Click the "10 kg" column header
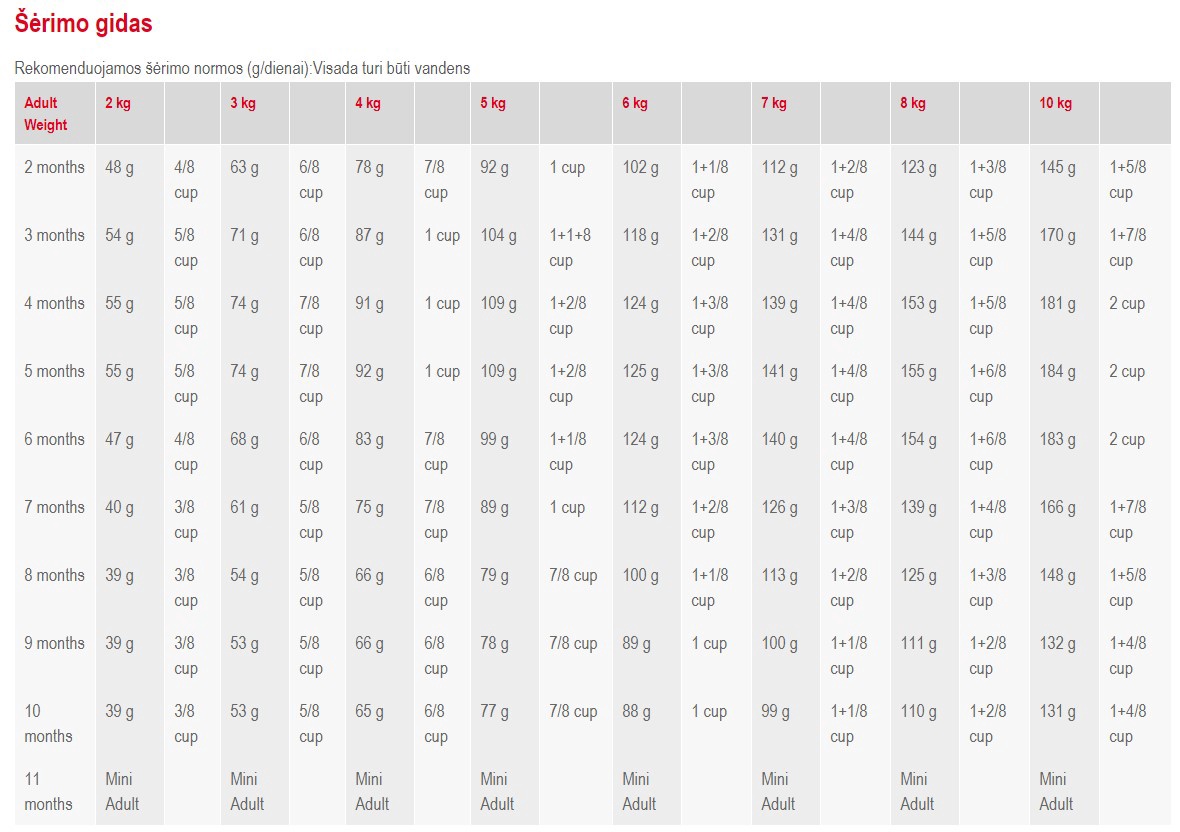The image size is (1180, 832). (x=1055, y=103)
